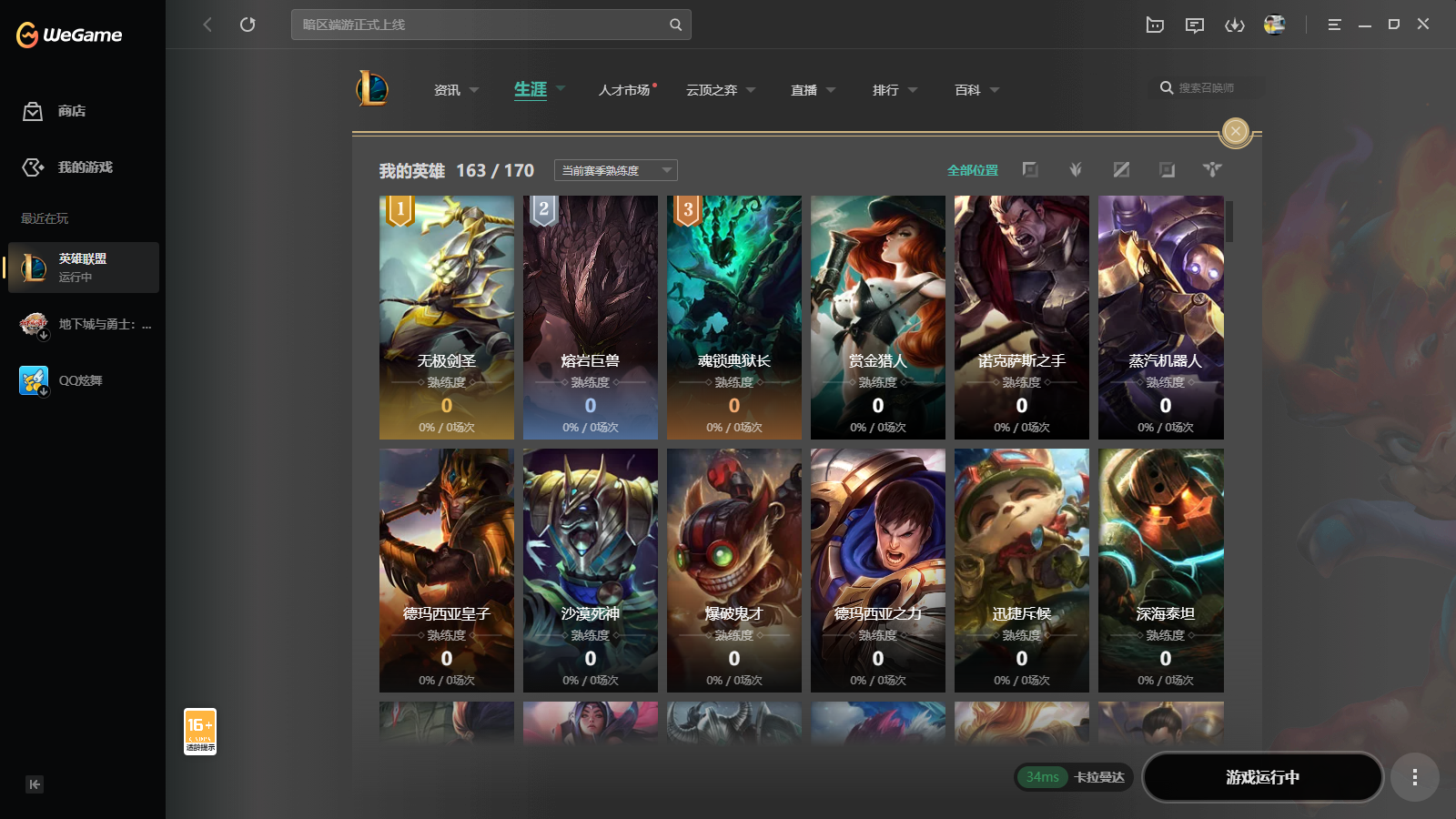The width and height of the screenshot is (1456, 819).
Task: Select the 全部位置 filter
Action: pyautogui.click(x=973, y=170)
